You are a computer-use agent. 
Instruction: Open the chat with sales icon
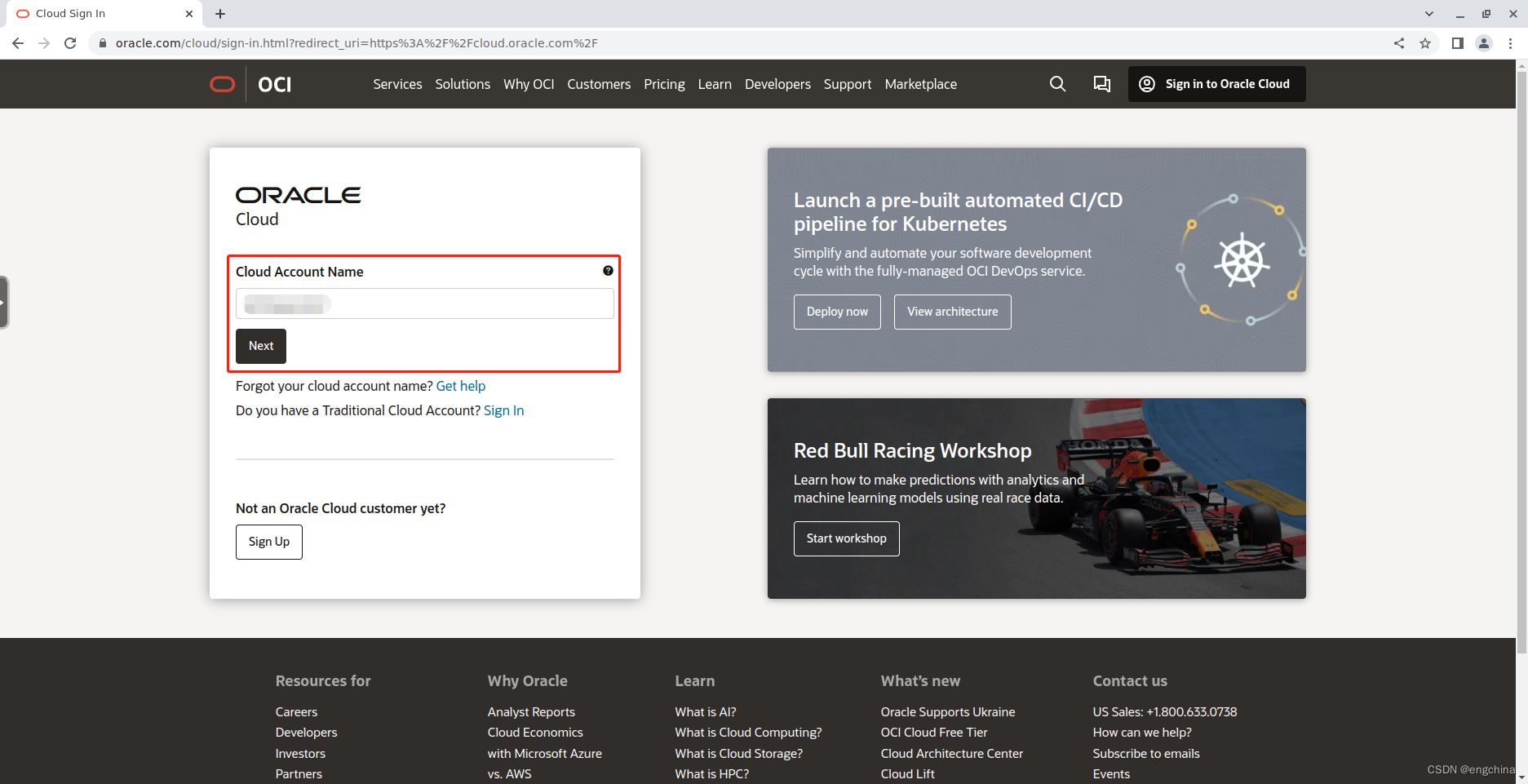(x=1102, y=84)
